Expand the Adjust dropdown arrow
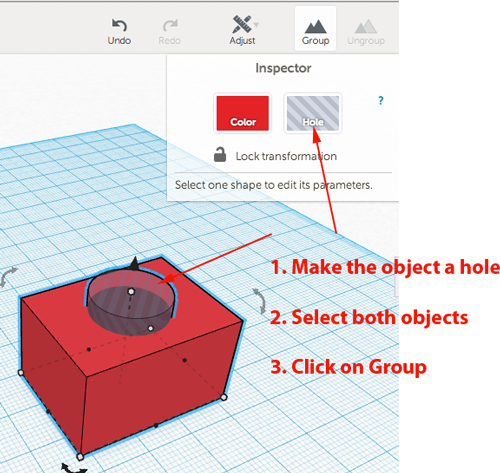 pos(256,25)
